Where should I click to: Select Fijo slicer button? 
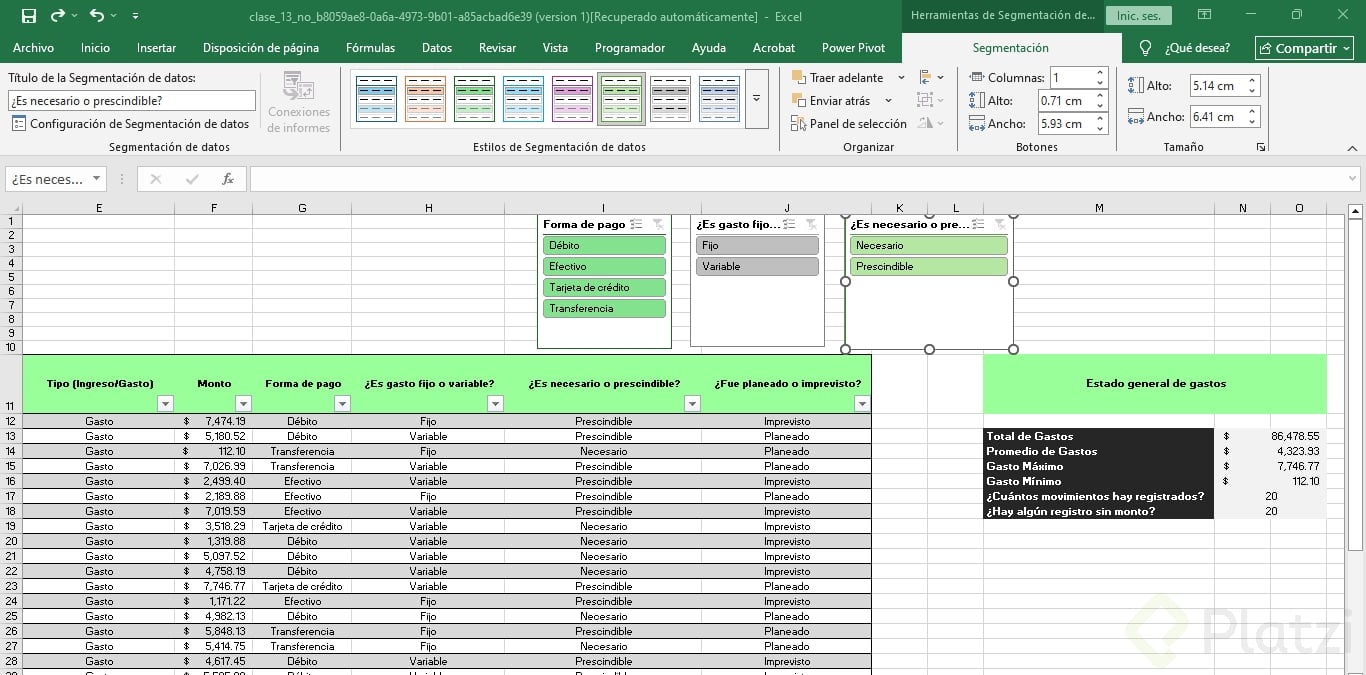[757, 245]
